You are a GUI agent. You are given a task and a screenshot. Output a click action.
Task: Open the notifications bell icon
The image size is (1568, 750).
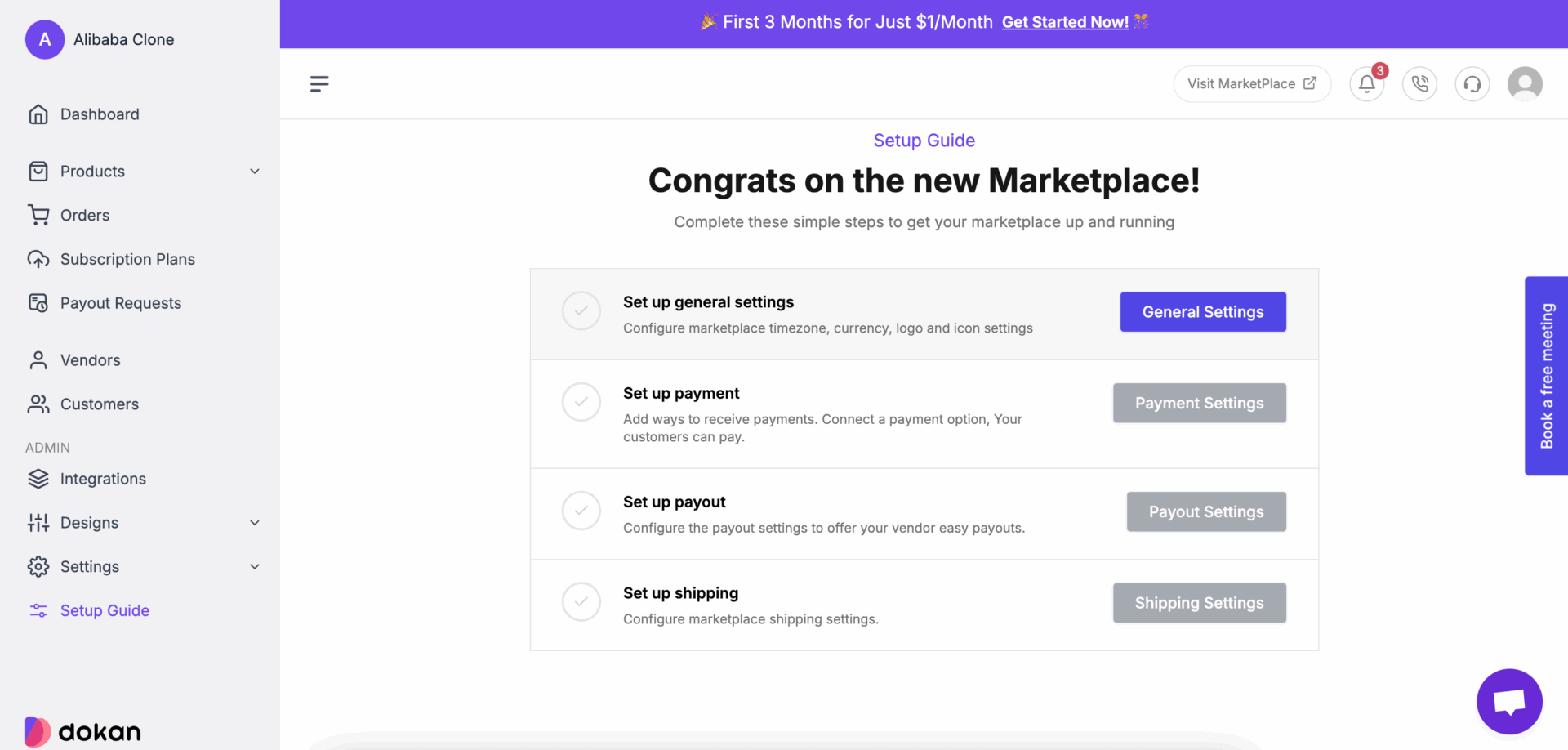click(1366, 84)
